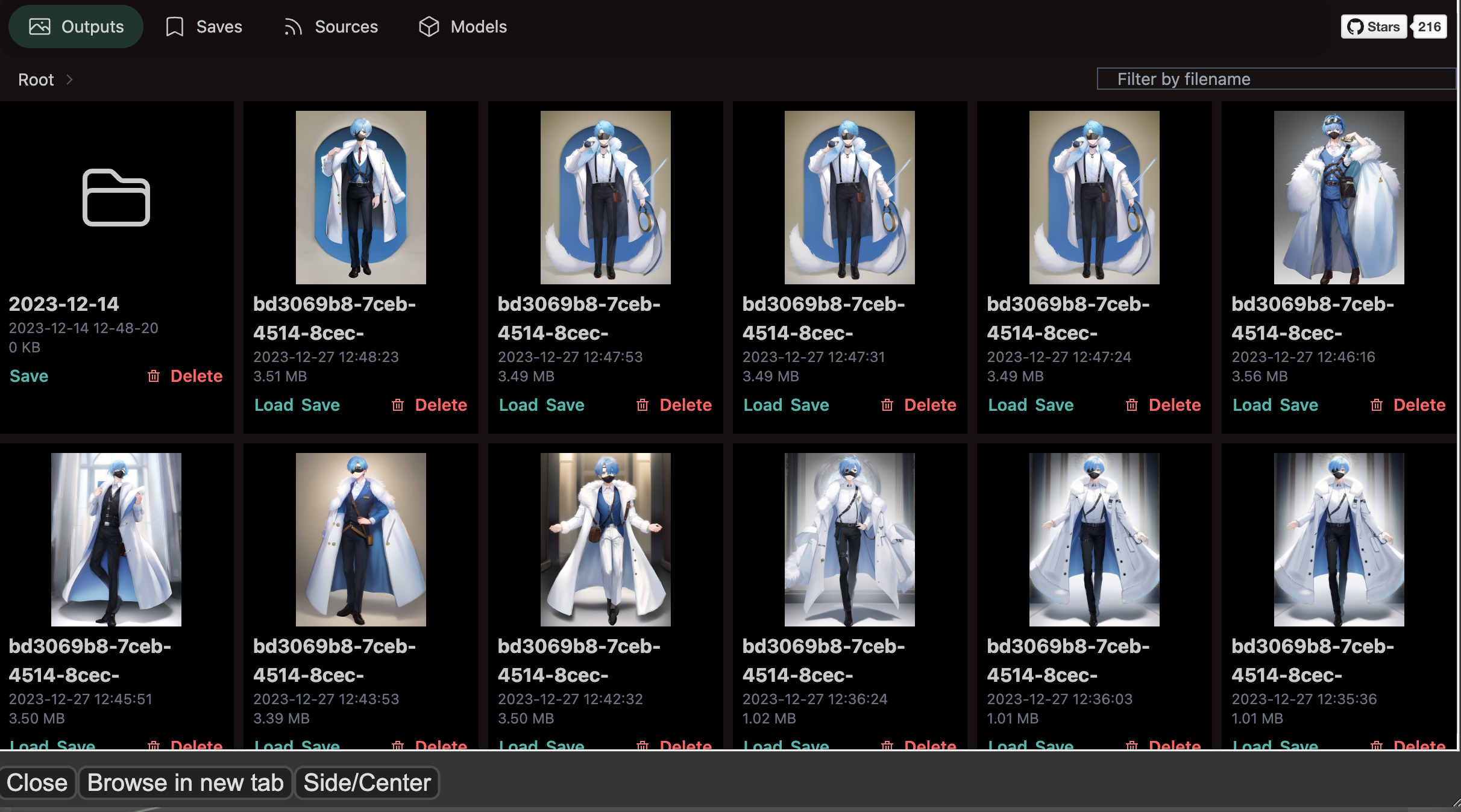Open thumbnail of 12:43:53 image

click(360, 539)
